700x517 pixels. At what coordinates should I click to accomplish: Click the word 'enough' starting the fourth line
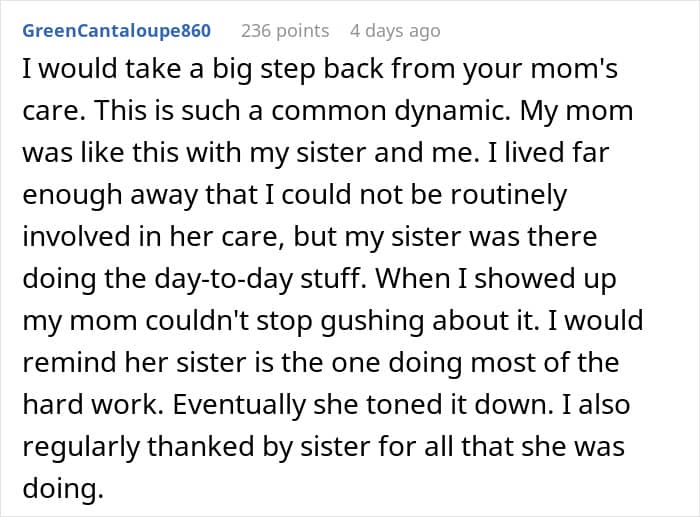pyautogui.click(x=68, y=194)
